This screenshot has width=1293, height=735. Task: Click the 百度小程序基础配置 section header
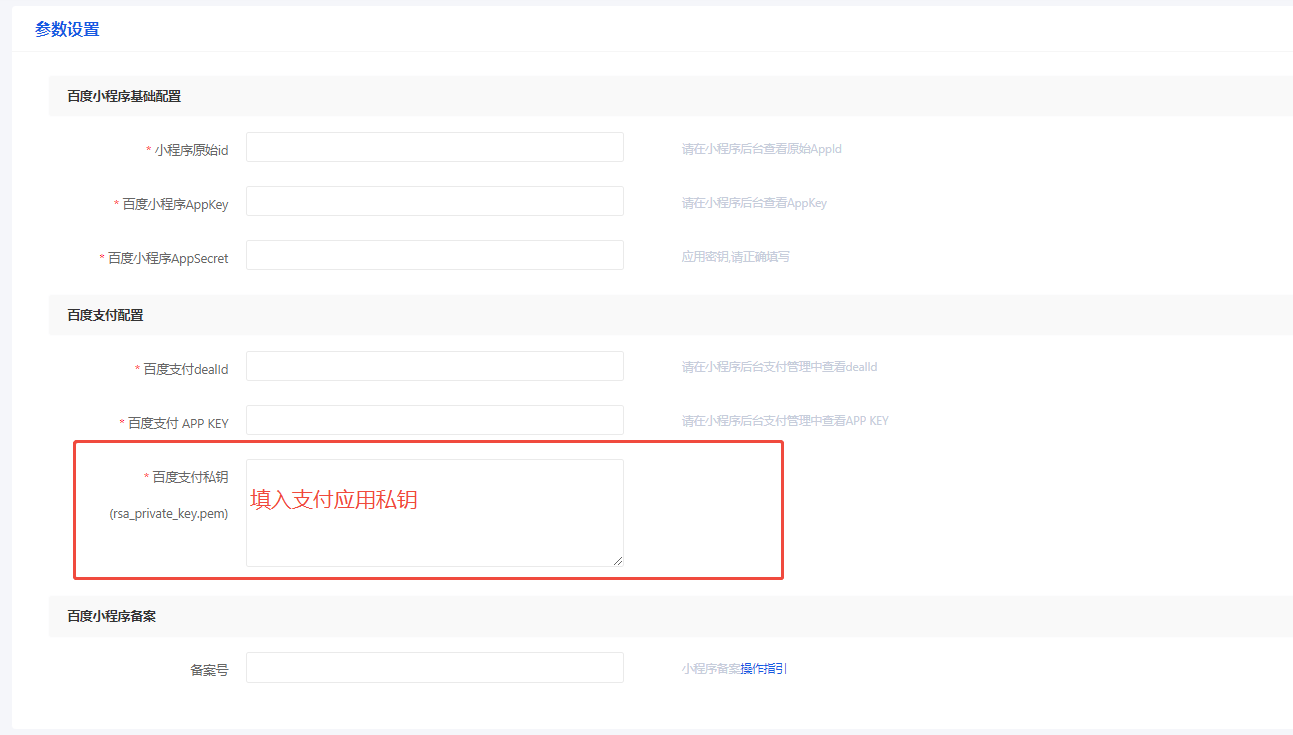[x=124, y=97]
